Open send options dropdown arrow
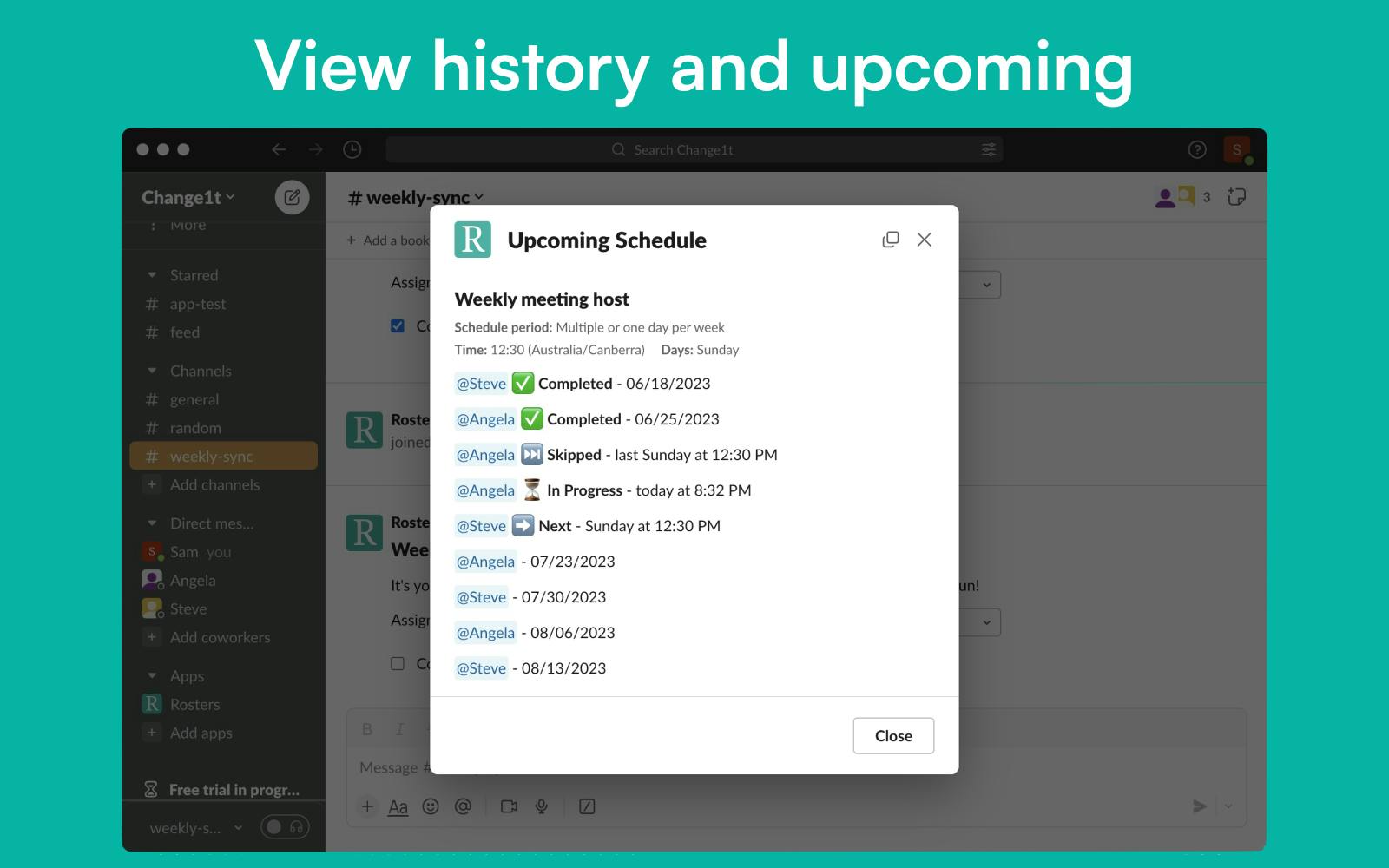1389x868 pixels. pyautogui.click(x=1228, y=806)
